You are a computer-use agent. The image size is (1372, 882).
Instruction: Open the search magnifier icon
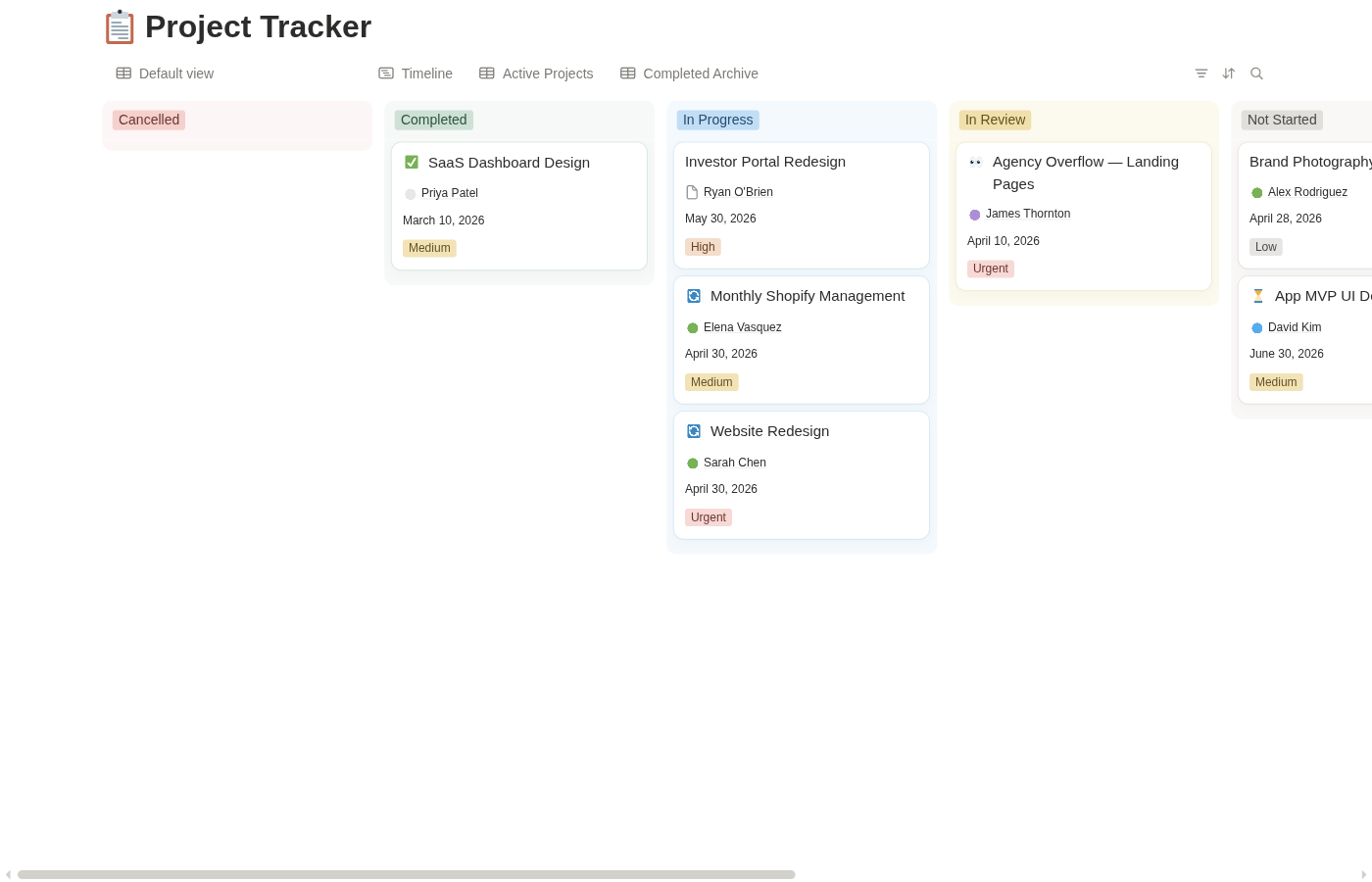[1256, 73]
